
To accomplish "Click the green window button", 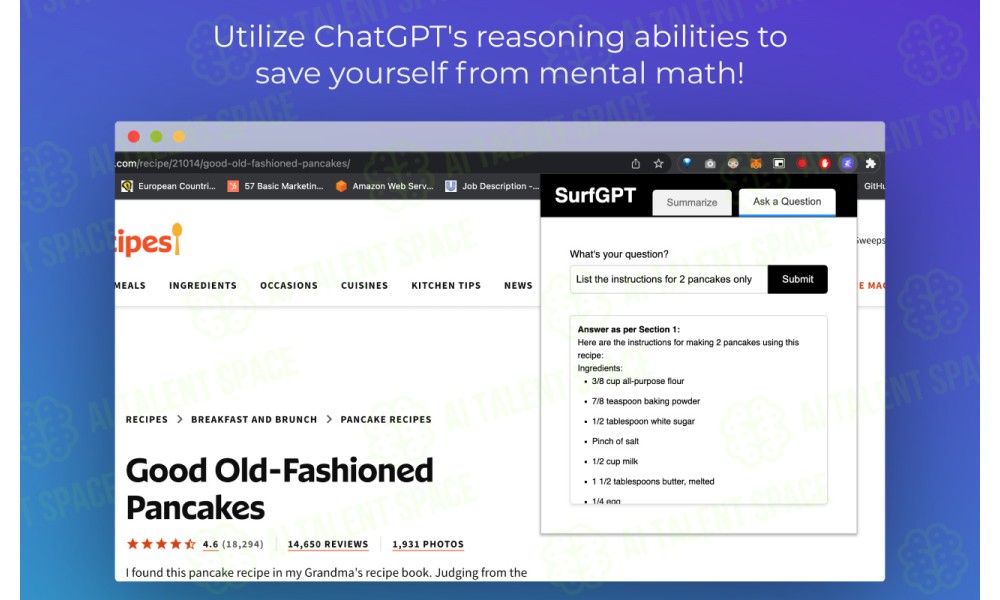I will point(156,136).
